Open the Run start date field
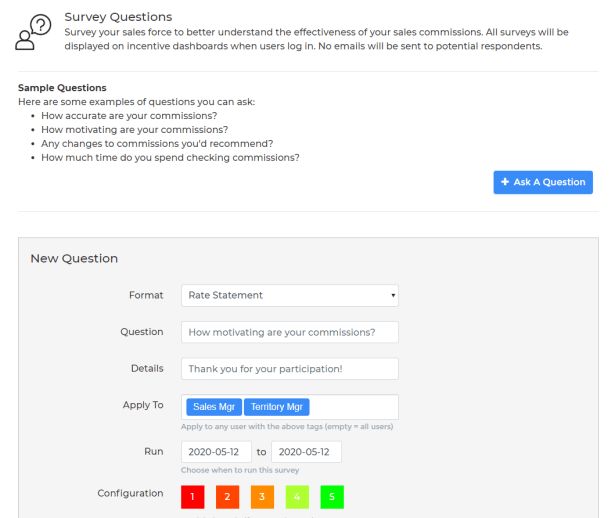This screenshot has height=518, width=615. 216,452
